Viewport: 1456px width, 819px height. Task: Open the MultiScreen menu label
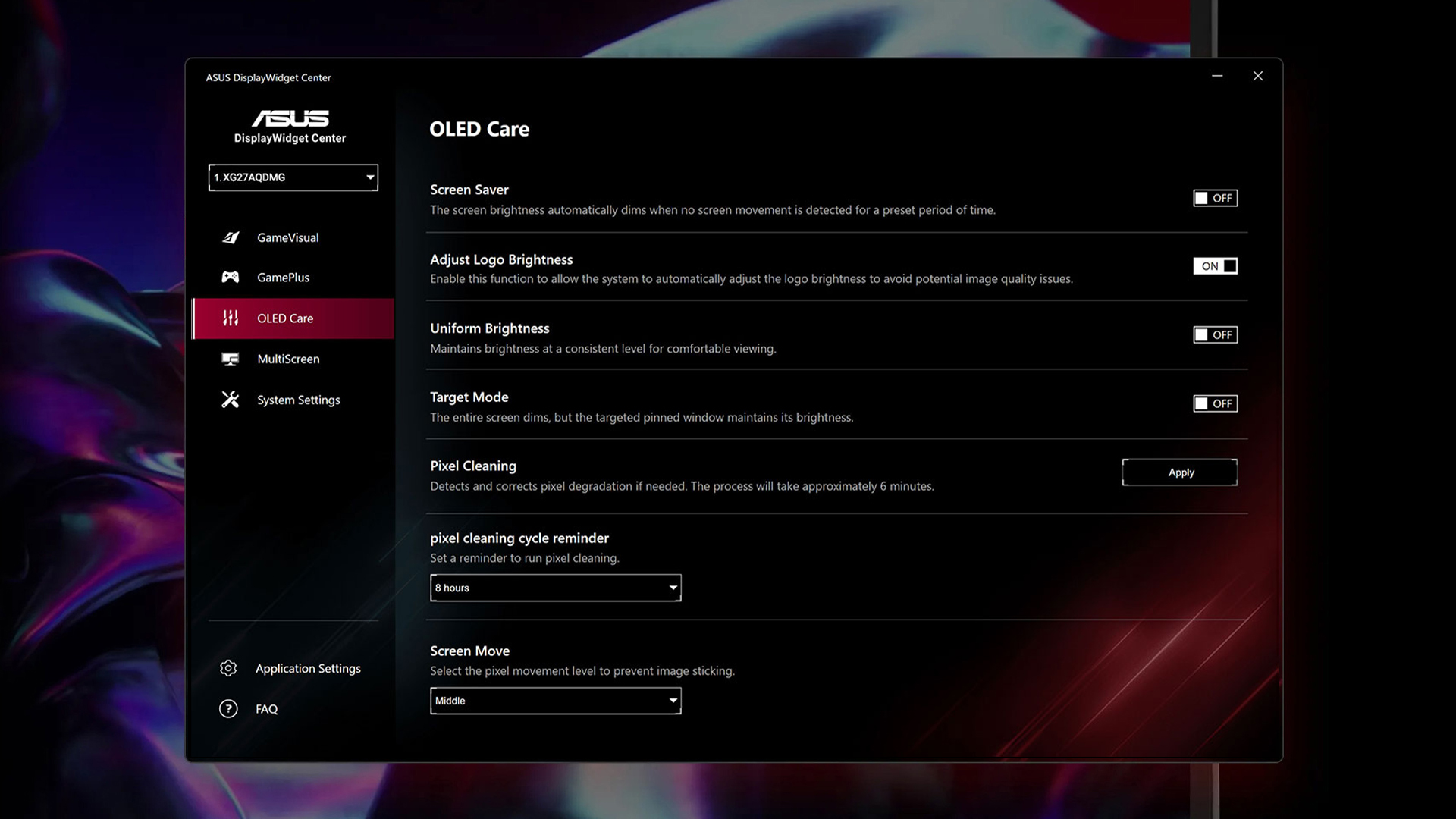pos(288,359)
